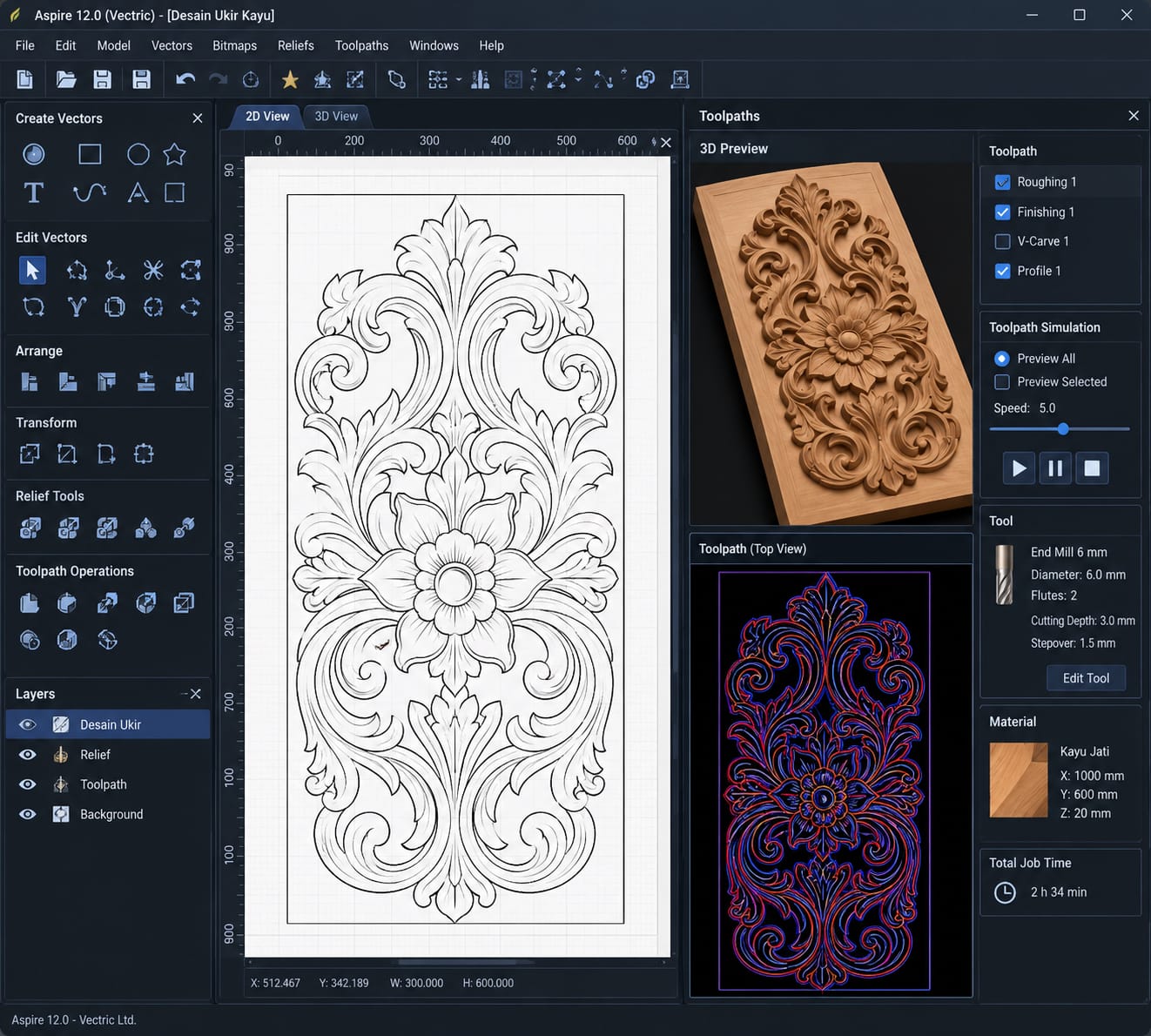Select the Preview All option
The image size is (1151, 1036).
tap(1002, 359)
